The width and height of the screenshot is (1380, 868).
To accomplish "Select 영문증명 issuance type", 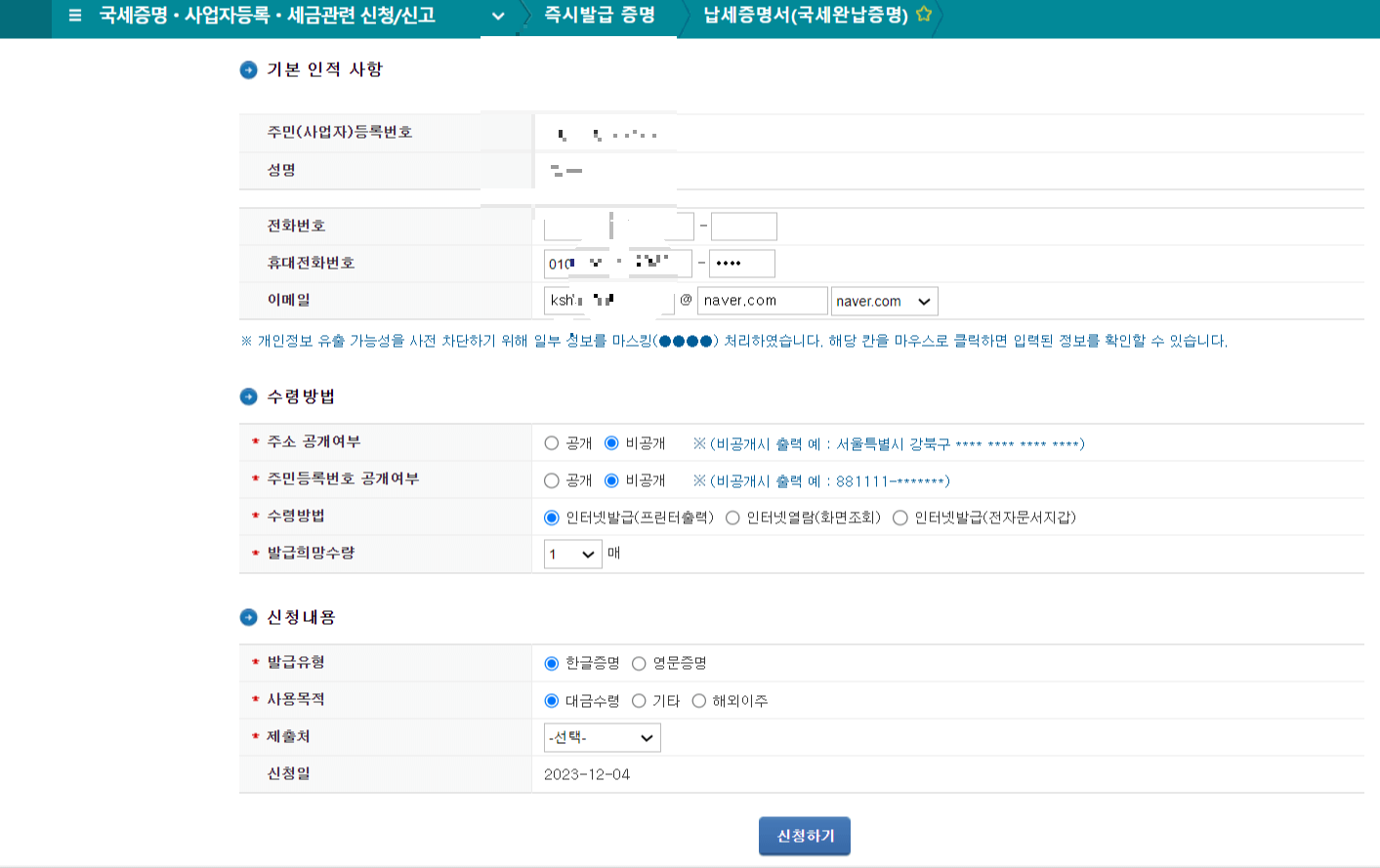I will point(639,663).
